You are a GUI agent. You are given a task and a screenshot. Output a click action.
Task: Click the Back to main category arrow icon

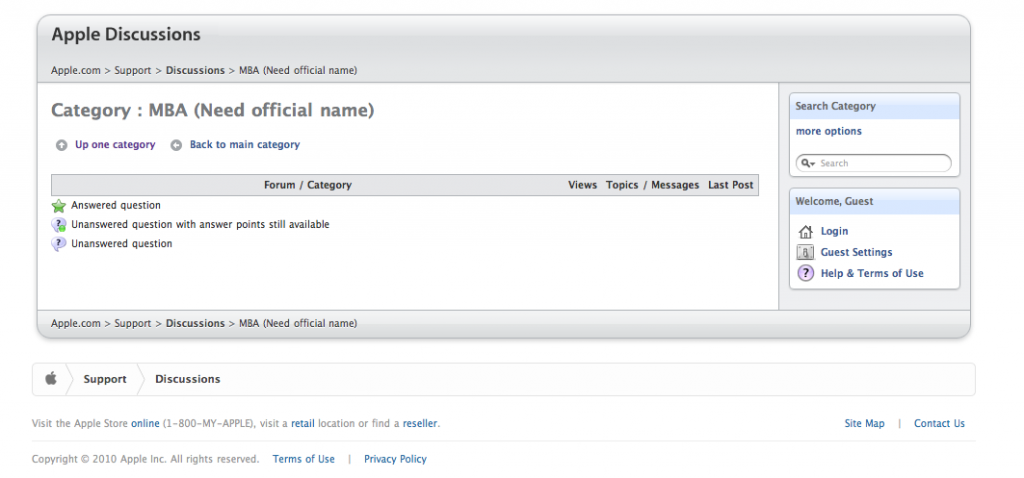pyautogui.click(x=176, y=146)
